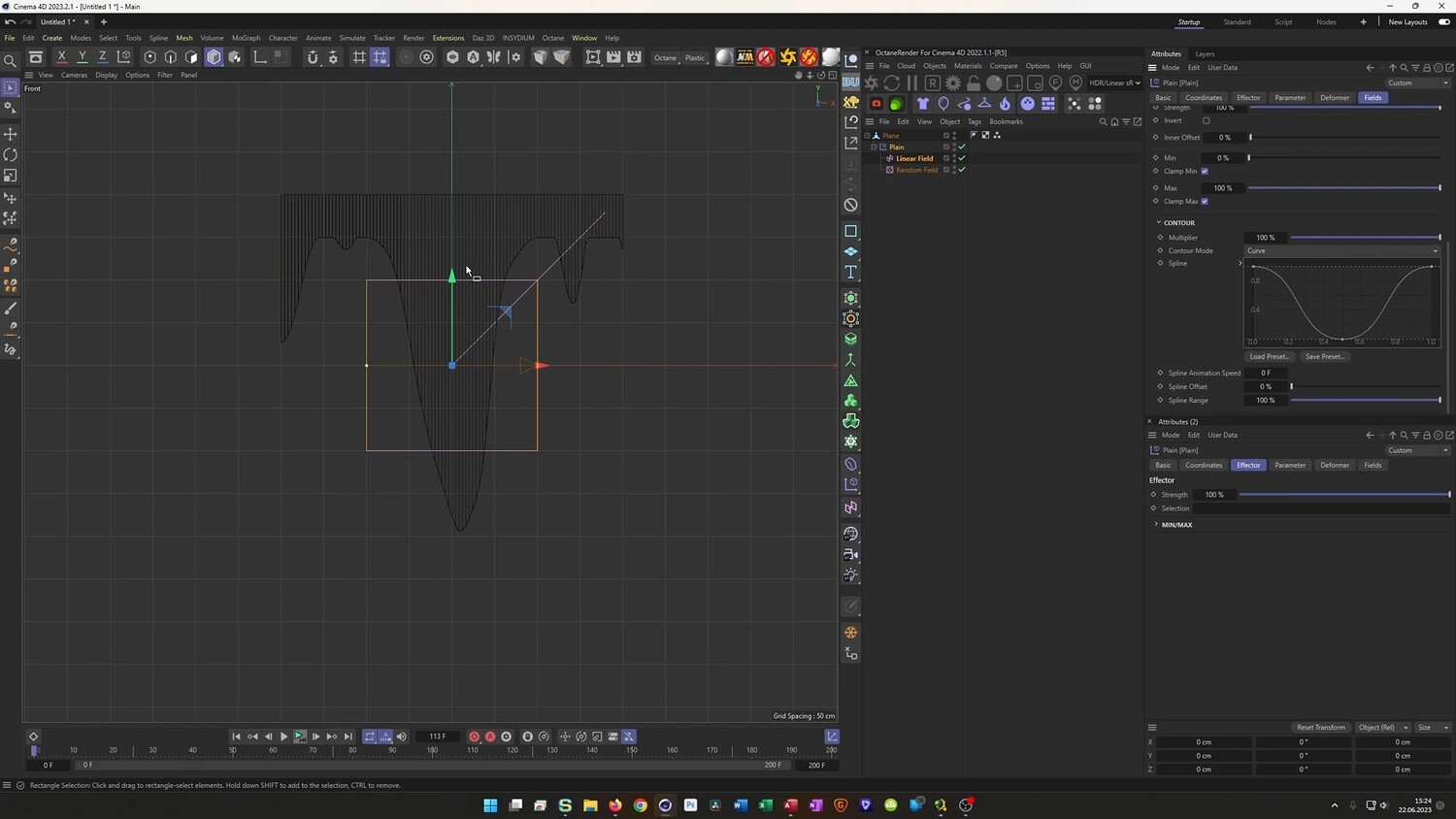The width and height of the screenshot is (1456, 819).
Task: Select the Text spline tool icon
Action: click(850, 273)
